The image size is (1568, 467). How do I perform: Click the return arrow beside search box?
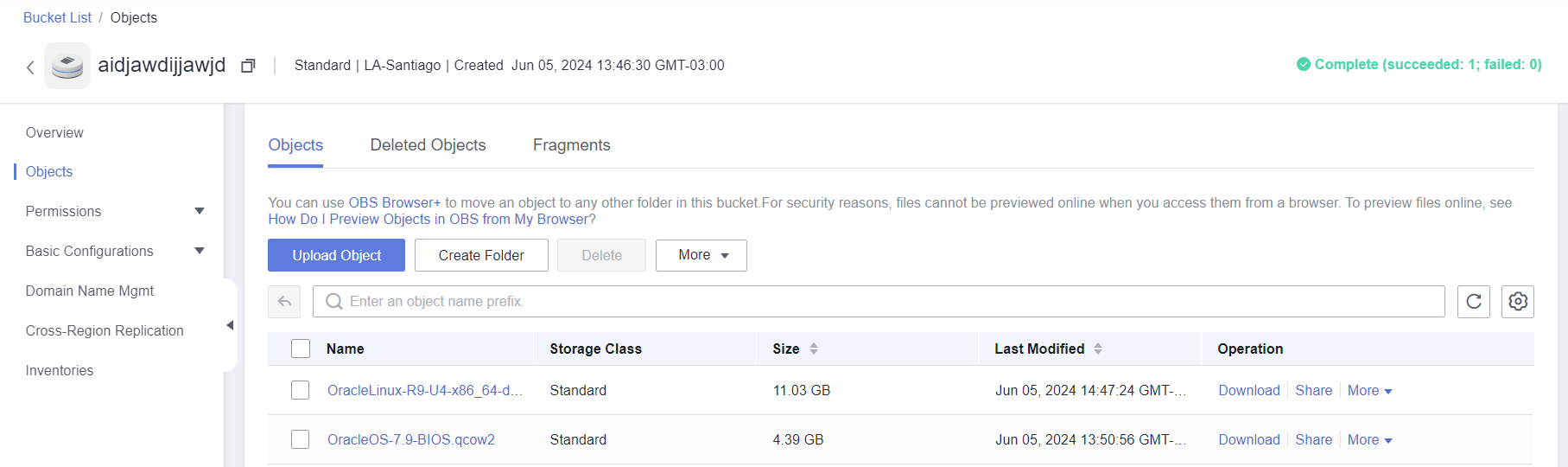(284, 302)
